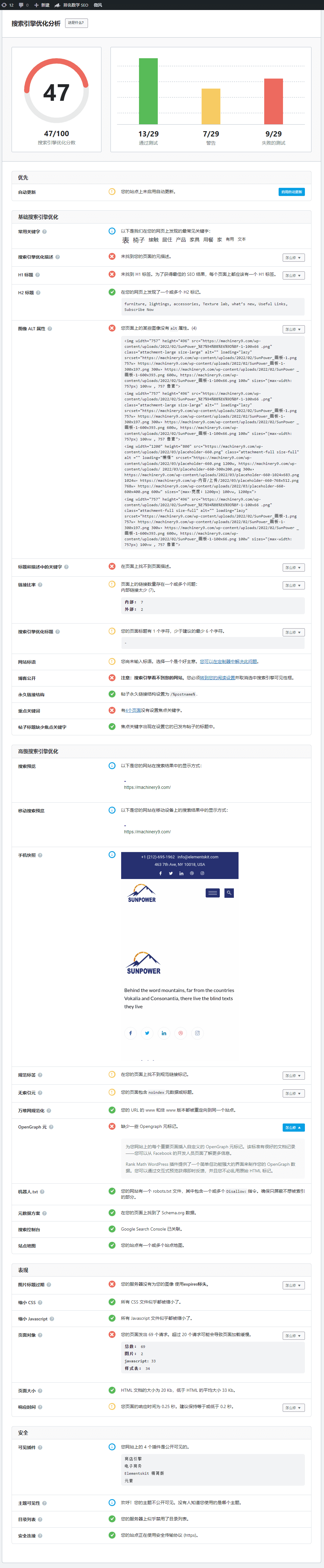Click help icon next to 可见插件
Viewport: 324px width, 1568px height.
coord(40,1447)
